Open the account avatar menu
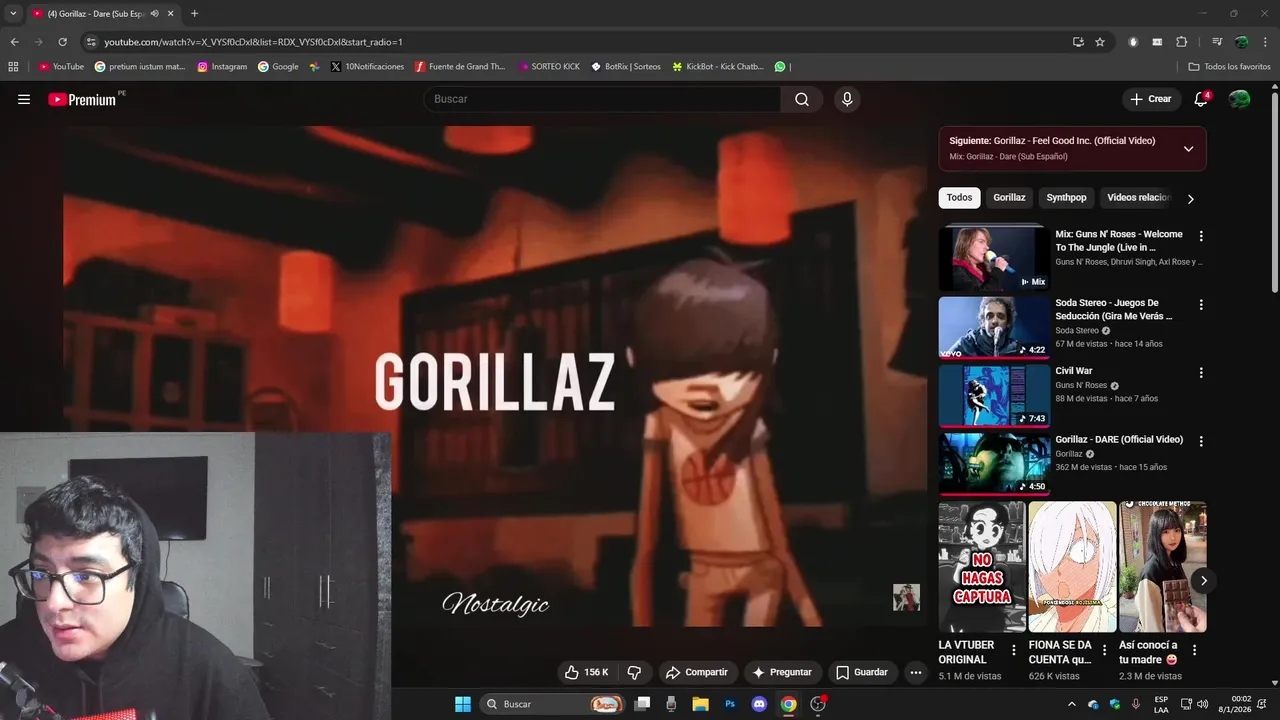The image size is (1280, 720). coord(1239,99)
